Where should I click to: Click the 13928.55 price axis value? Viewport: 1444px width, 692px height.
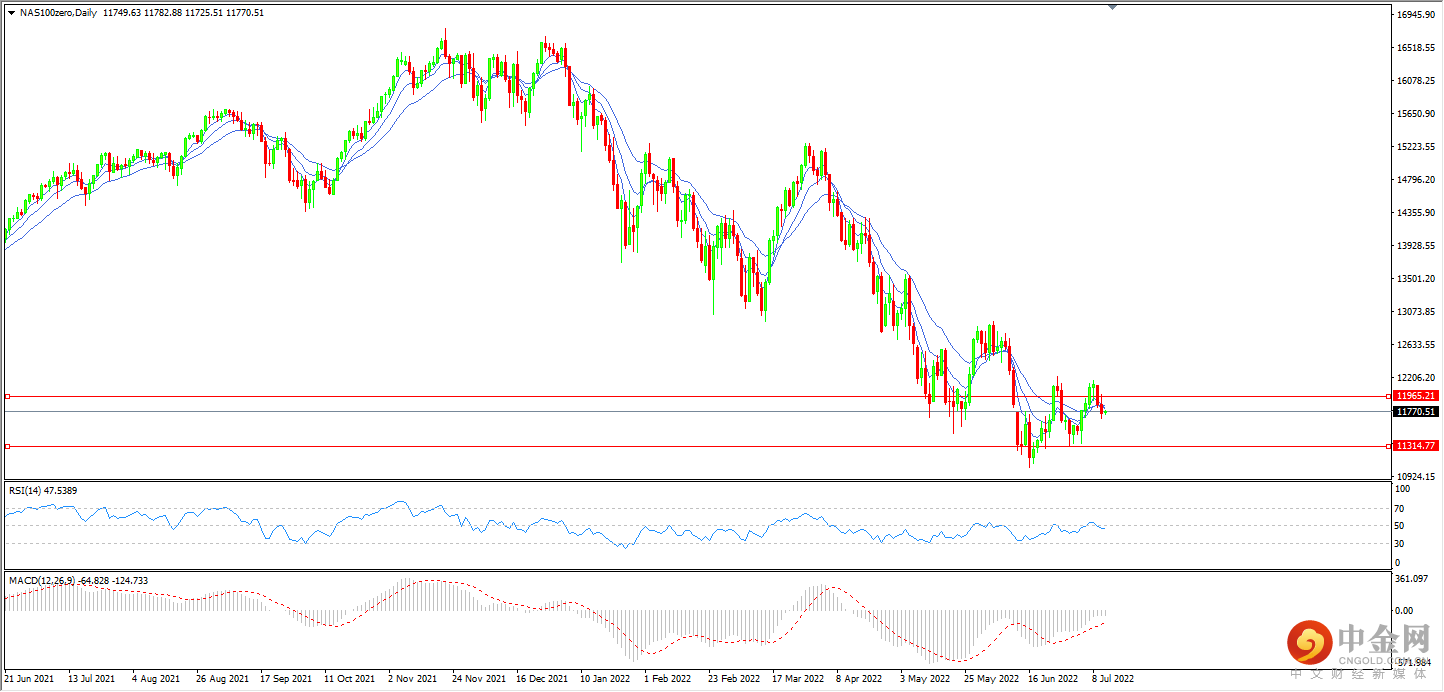pyautogui.click(x=1417, y=246)
